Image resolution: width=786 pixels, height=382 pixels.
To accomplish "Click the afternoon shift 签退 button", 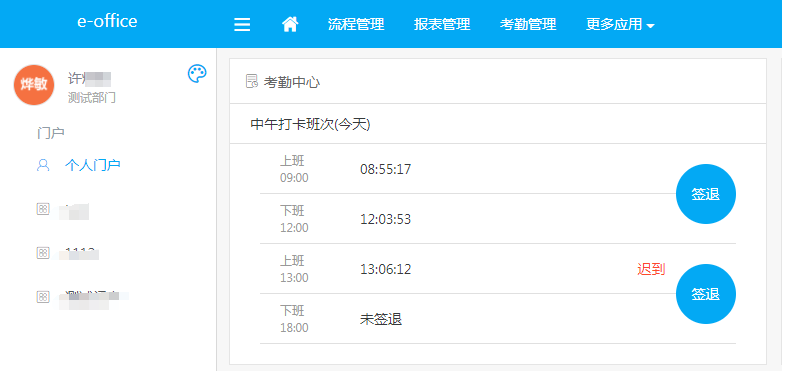I will (x=706, y=294).
